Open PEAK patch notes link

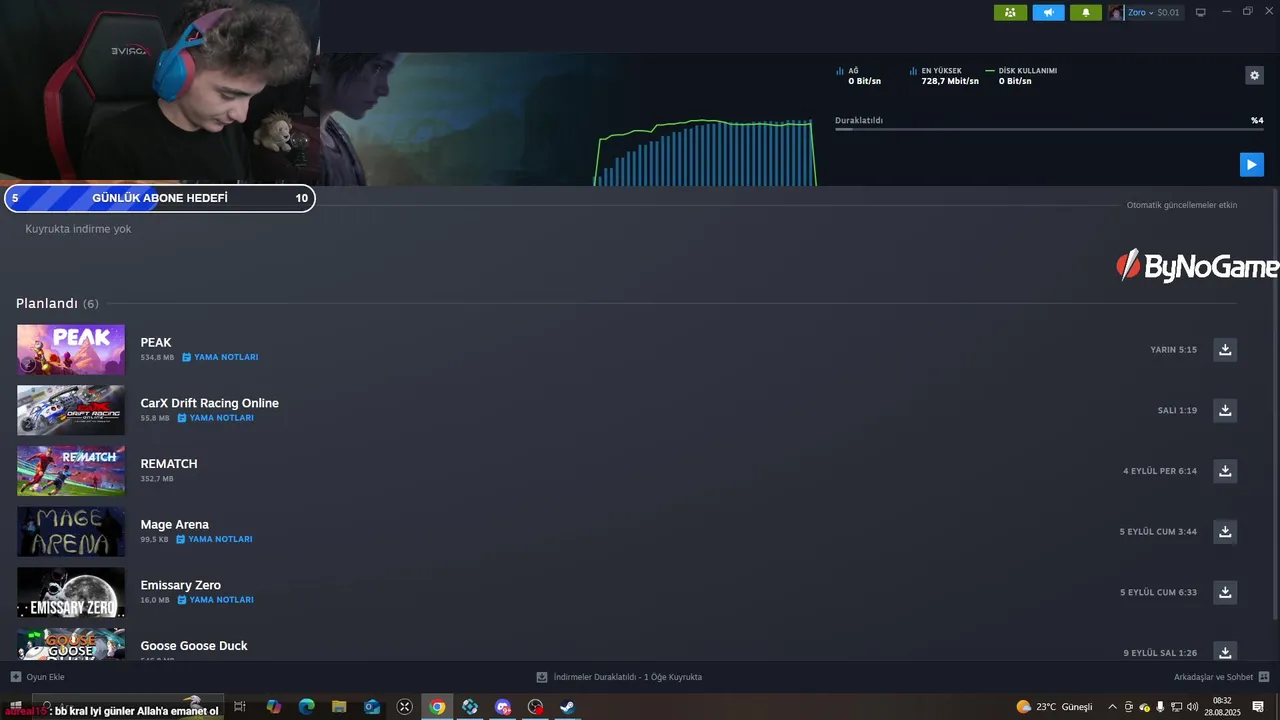tap(220, 357)
